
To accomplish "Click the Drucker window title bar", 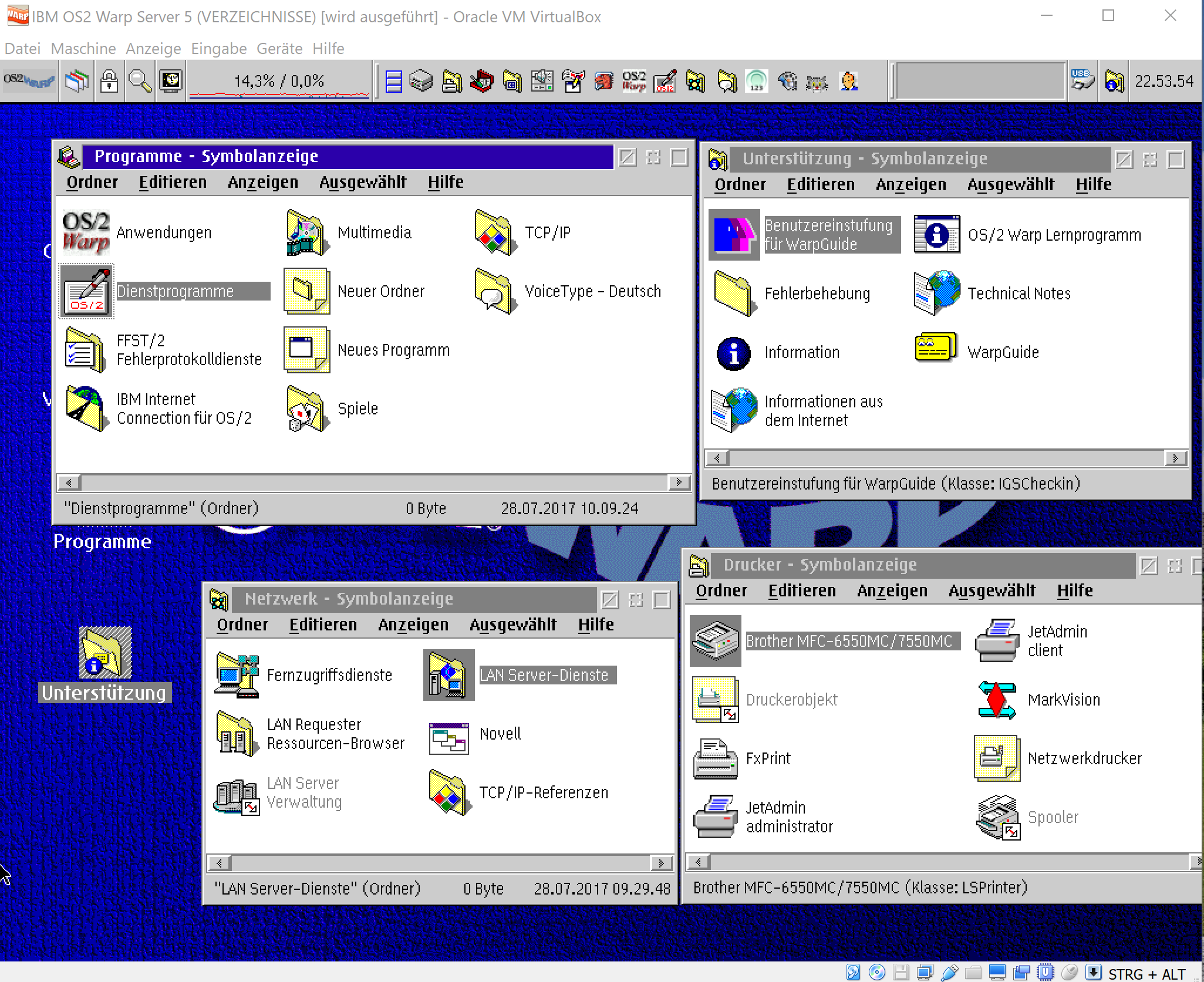I will point(922,565).
